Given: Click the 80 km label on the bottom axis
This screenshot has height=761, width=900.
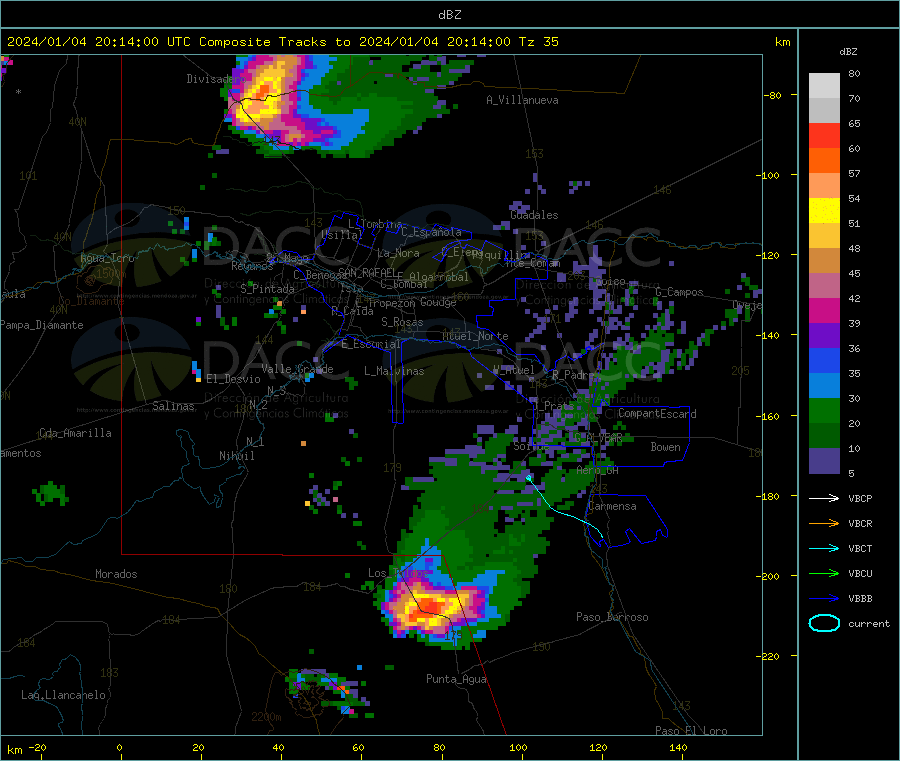Looking at the screenshot, I should [439, 747].
